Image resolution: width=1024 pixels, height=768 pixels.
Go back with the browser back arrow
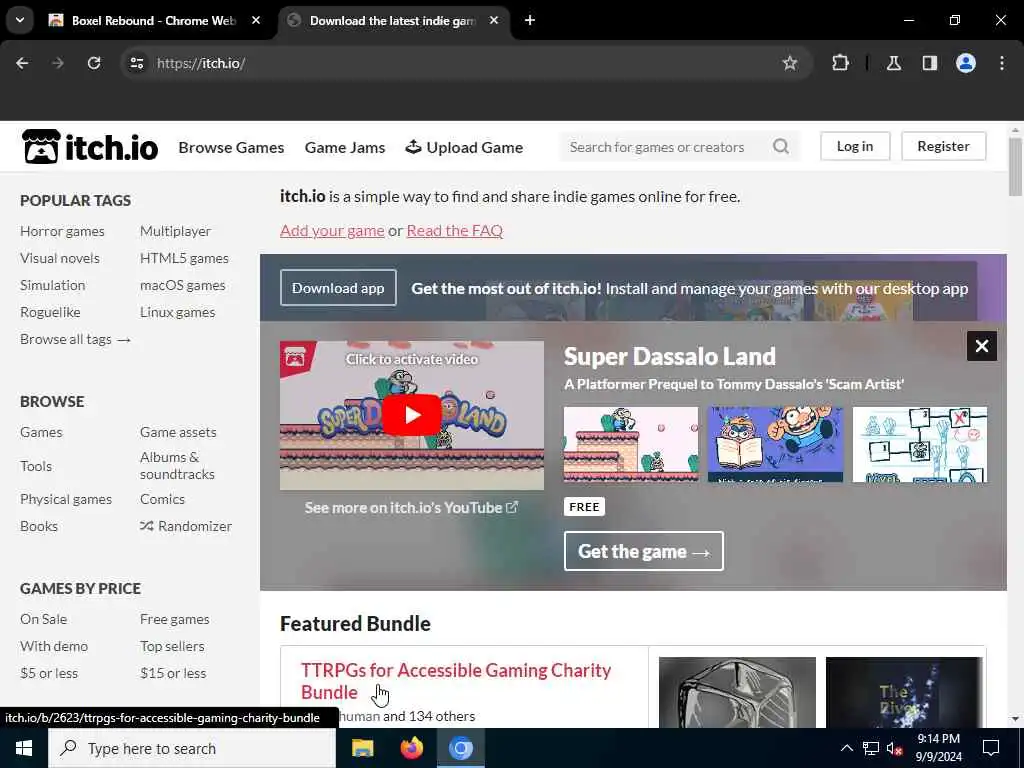coord(22,63)
